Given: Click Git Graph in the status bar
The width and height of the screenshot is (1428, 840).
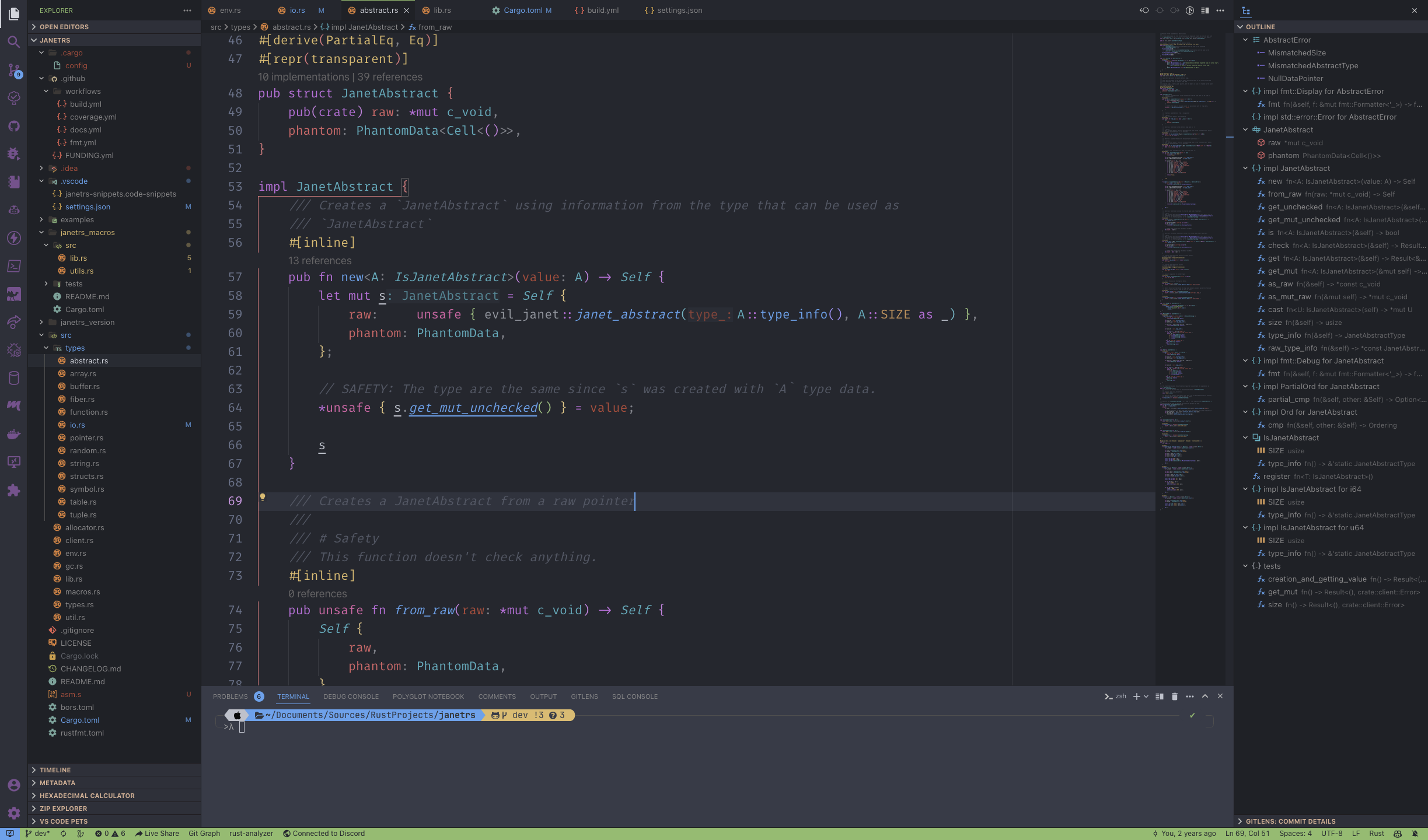Looking at the screenshot, I should click(x=204, y=834).
